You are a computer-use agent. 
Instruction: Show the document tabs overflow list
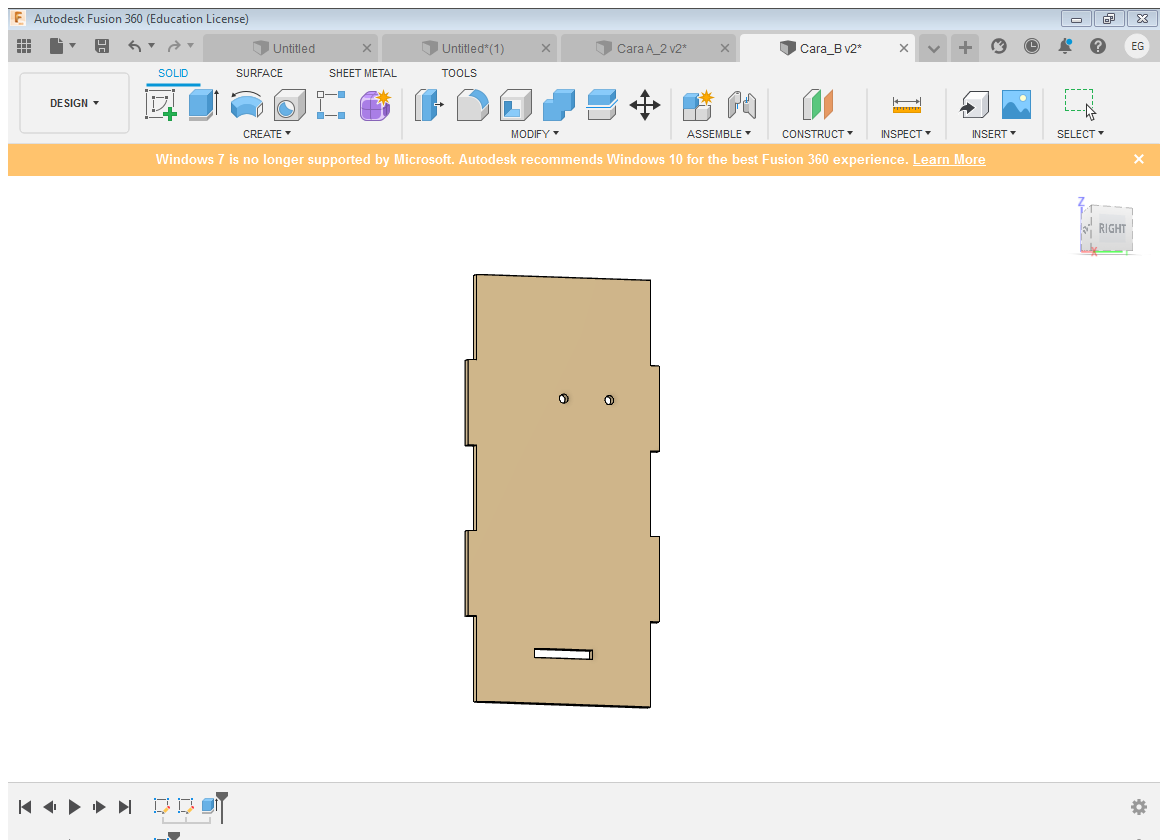[x=933, y=48]
